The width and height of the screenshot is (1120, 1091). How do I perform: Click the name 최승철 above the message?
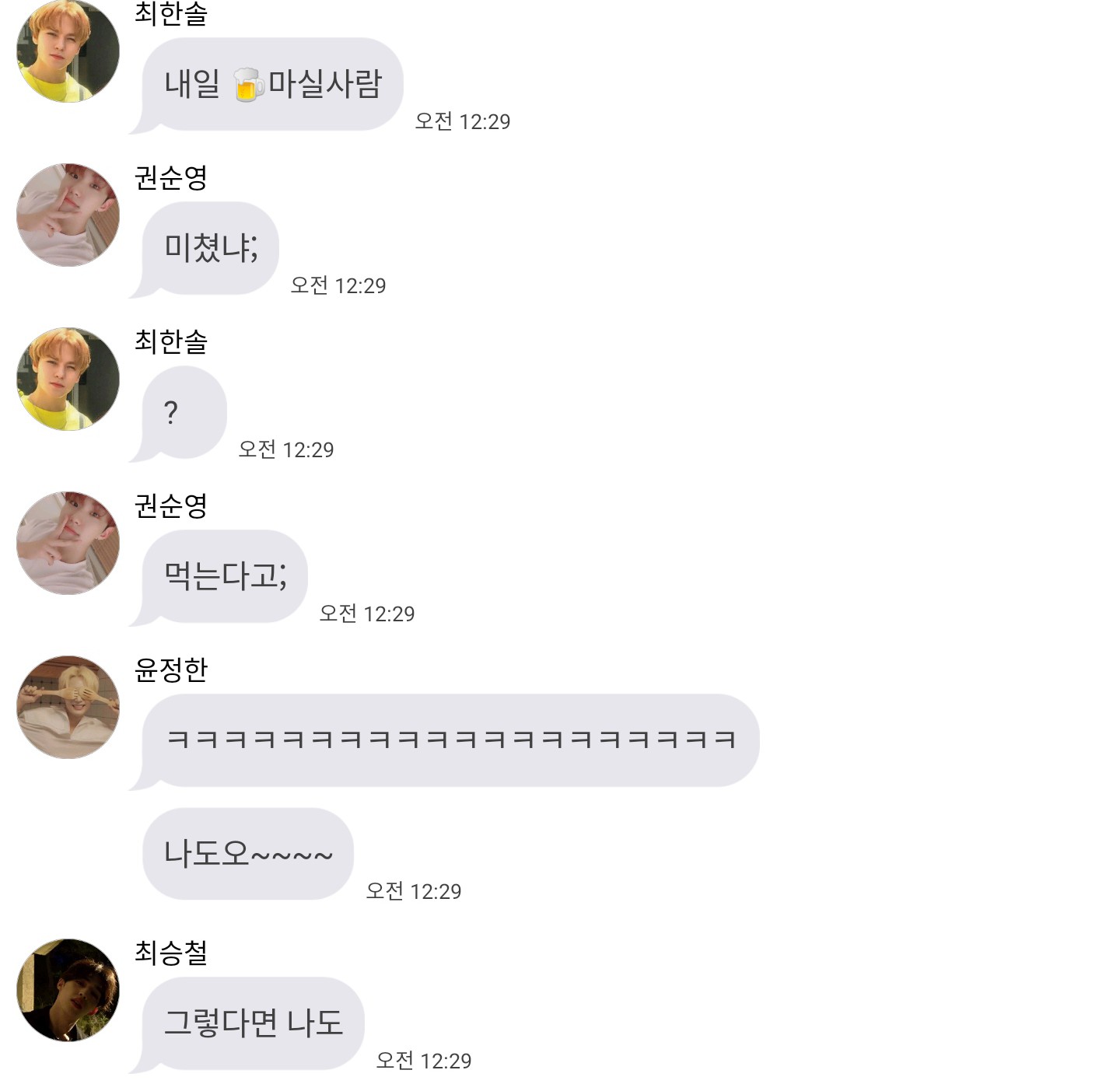171,953
